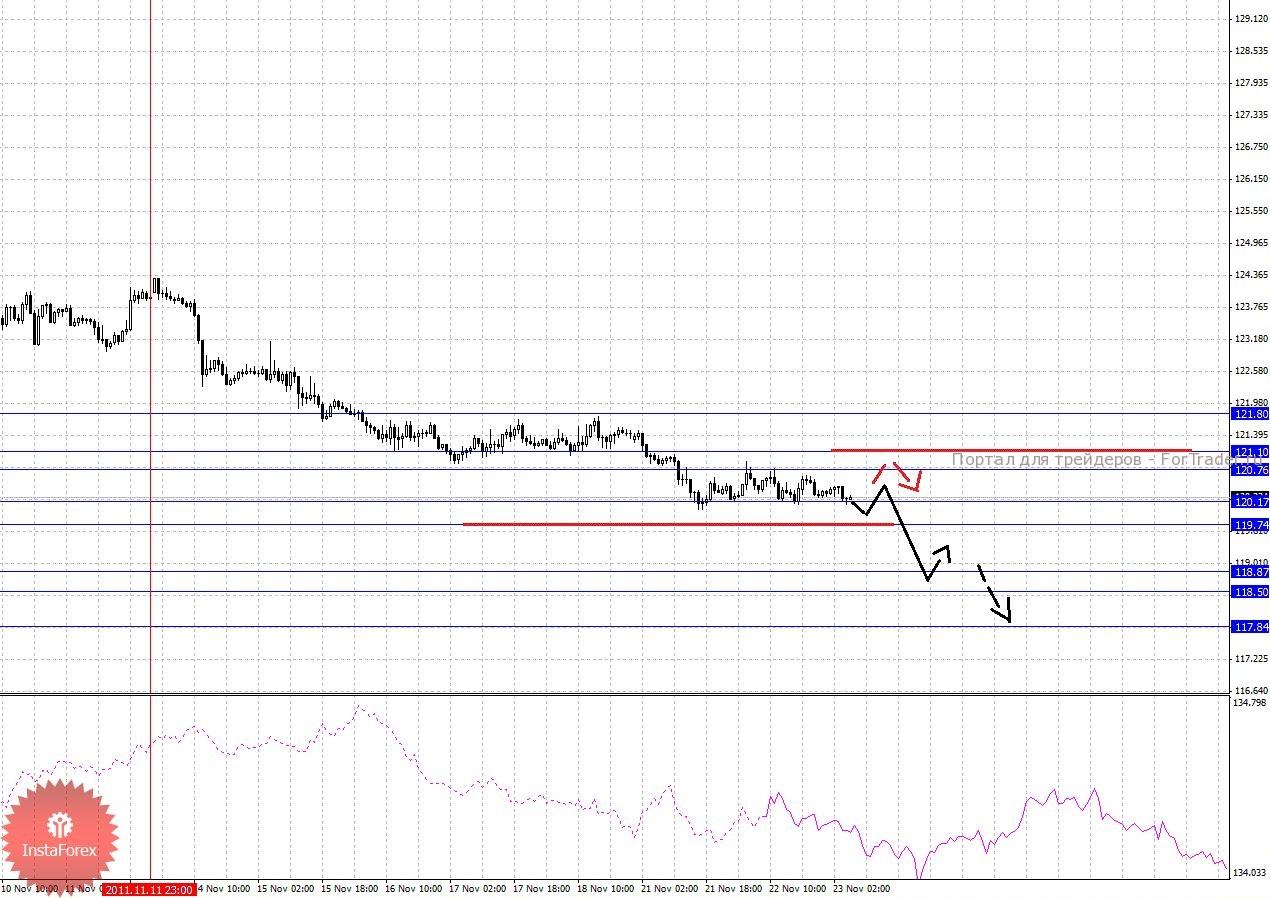
Task: Click the black dashed arrow toward 117.84
Action: [x=996, y=594]
